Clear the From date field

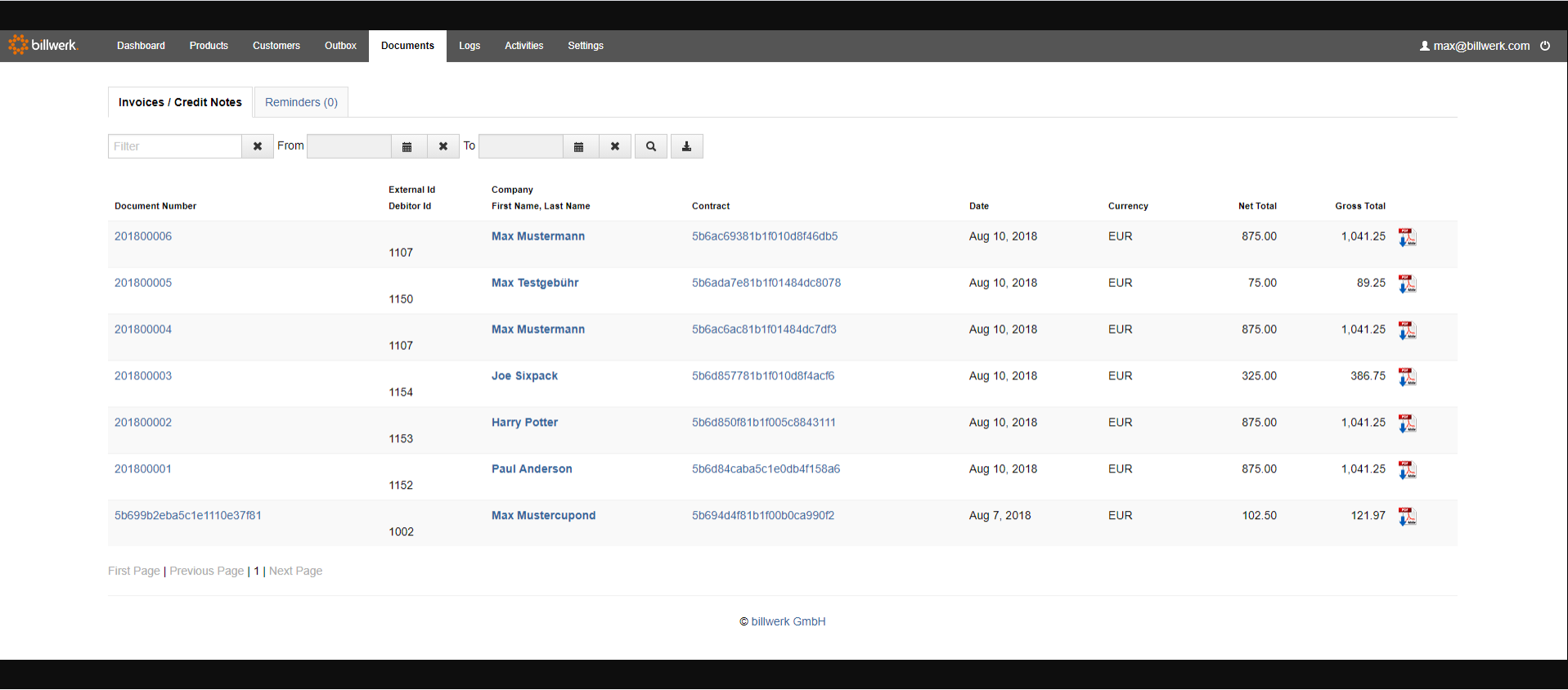point(443,146)
